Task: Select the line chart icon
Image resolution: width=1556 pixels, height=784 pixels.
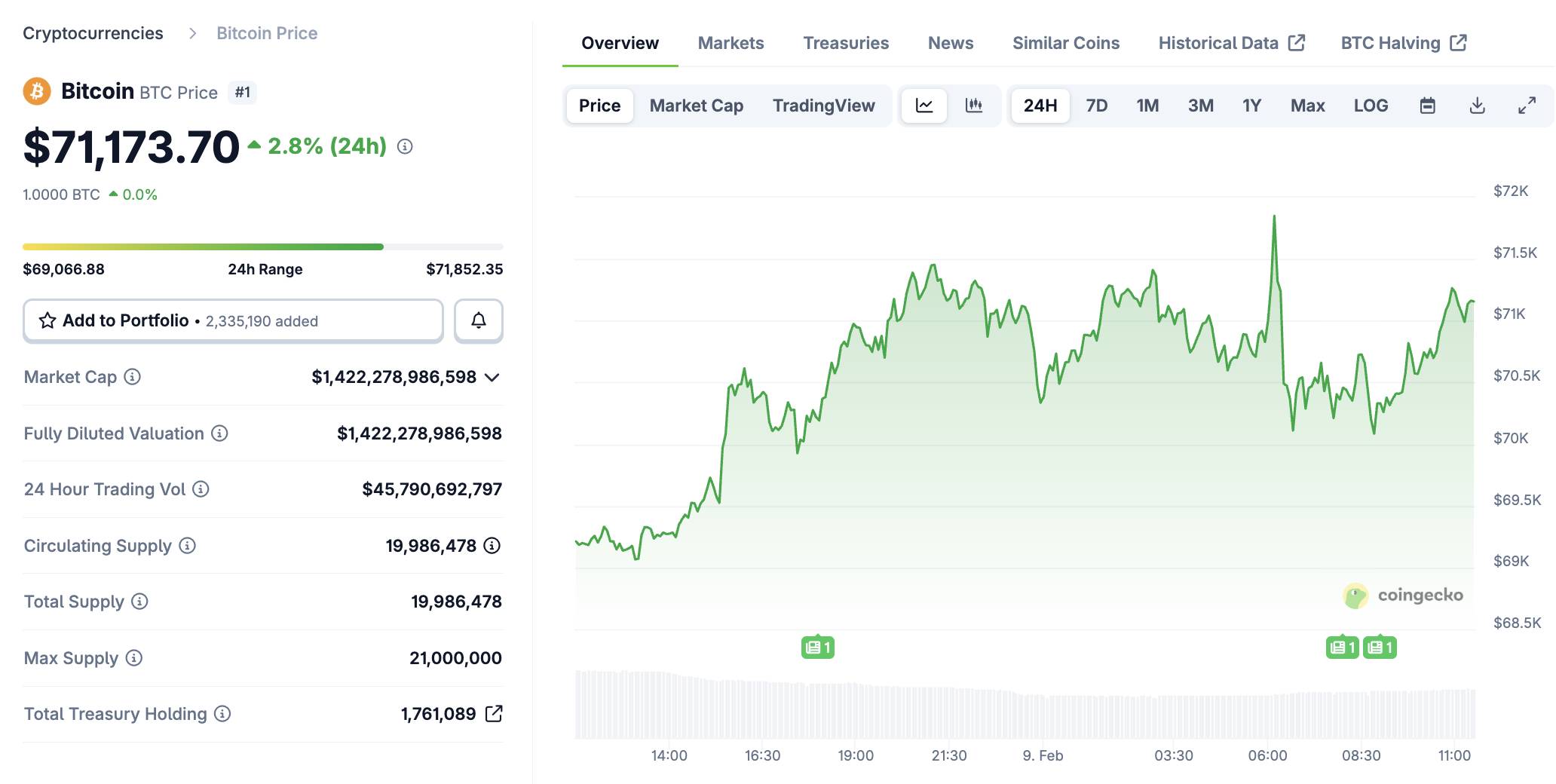Action: 923,106
